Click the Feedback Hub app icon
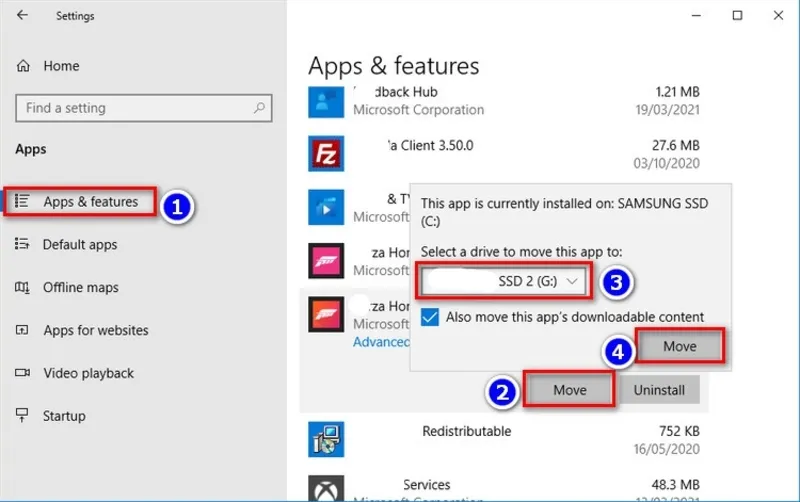800x502 pixels. click(x=327, y=101)
